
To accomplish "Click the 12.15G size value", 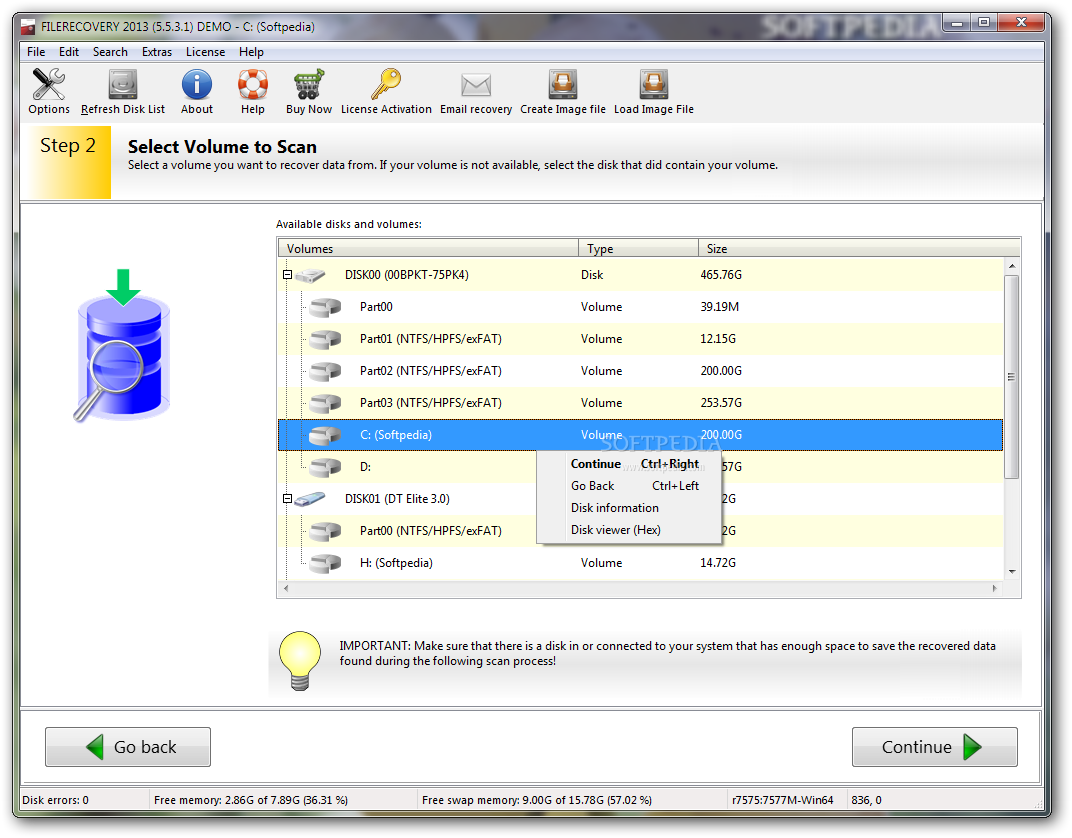I will tap(718, 339).
